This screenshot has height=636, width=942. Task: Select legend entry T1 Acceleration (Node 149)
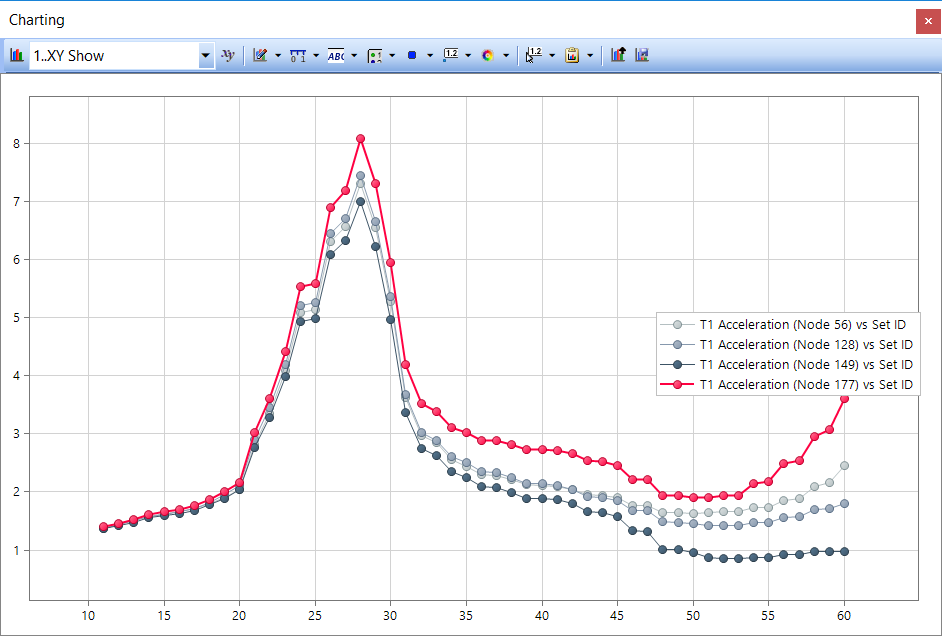pos(786,365)
